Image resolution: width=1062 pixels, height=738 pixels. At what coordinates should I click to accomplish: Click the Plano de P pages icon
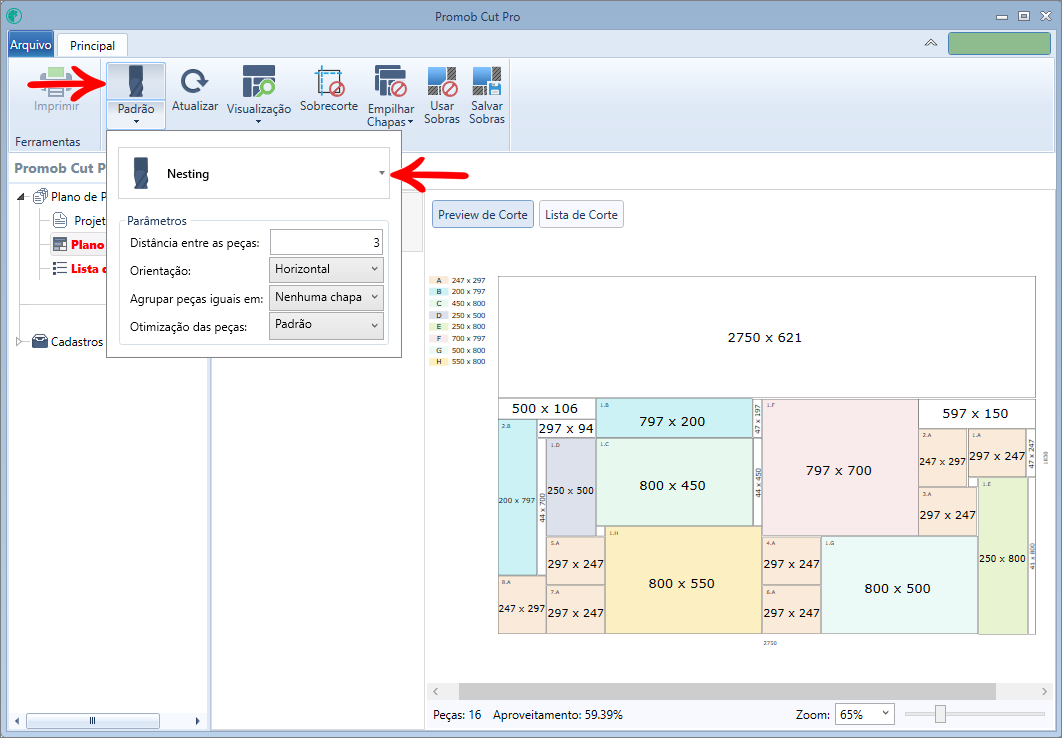(40, 196)
